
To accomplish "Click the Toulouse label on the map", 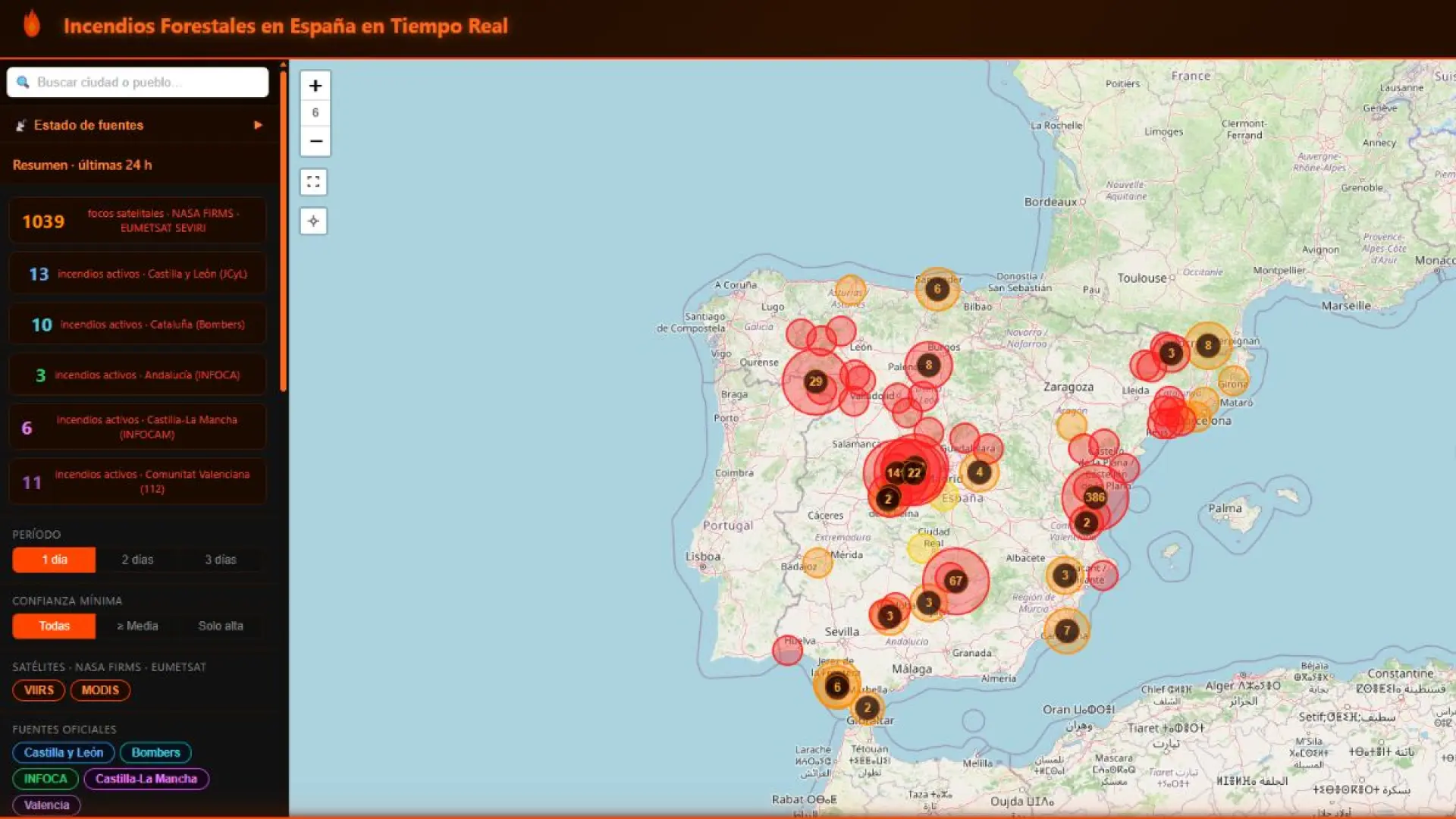I will [x=1142, y=278].
